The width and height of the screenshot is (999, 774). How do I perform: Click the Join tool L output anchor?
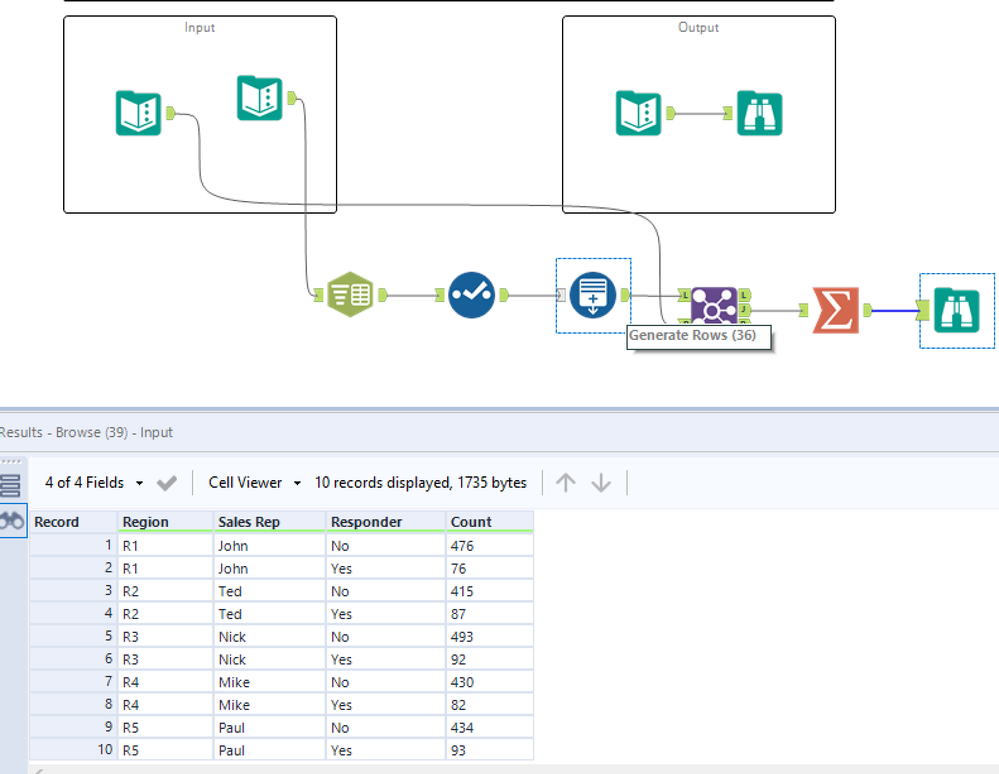[x=744, y=295]
